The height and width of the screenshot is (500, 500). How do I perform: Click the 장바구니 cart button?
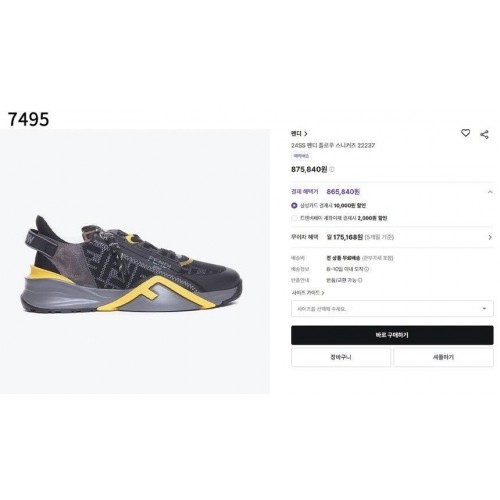coord(341,357)
